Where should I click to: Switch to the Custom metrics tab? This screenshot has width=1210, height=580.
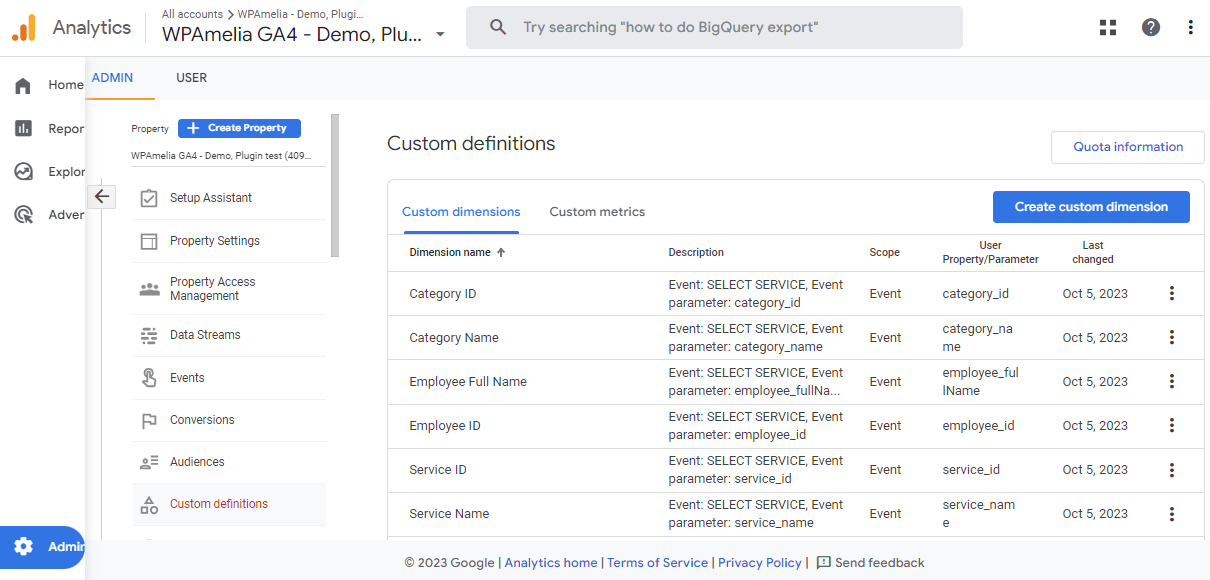[x=597, y=212]
